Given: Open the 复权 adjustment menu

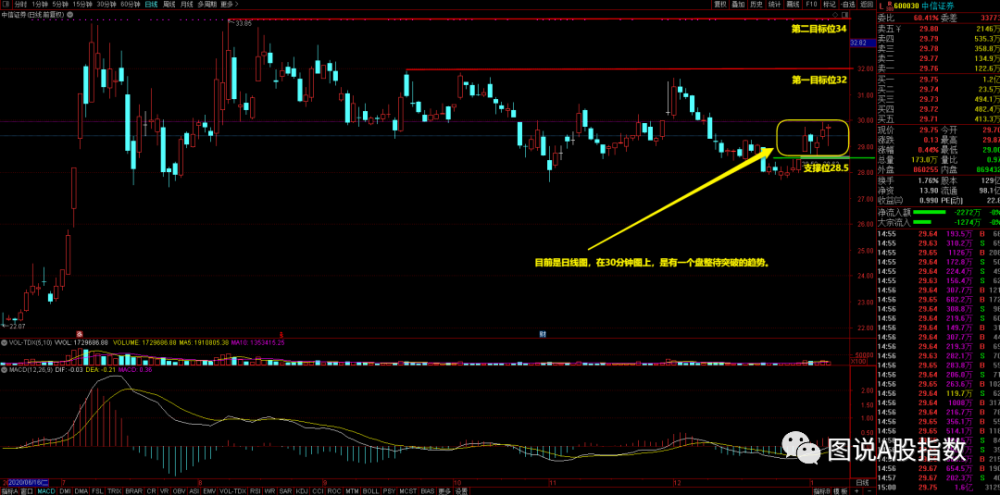Looking at the screenshot, I should [721, 4].
